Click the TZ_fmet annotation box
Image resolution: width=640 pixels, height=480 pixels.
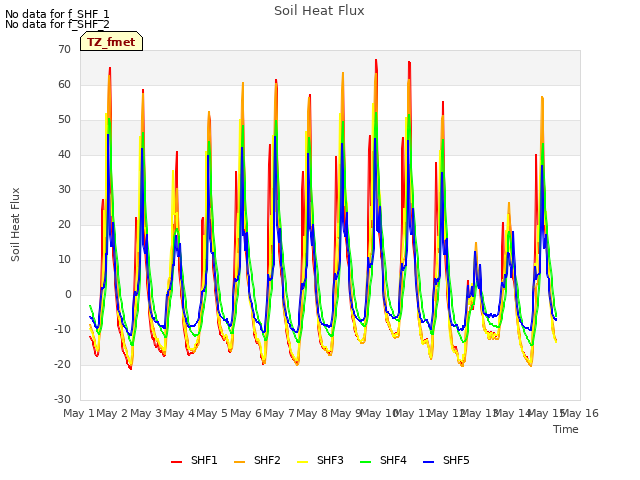[x=111, y=41]
